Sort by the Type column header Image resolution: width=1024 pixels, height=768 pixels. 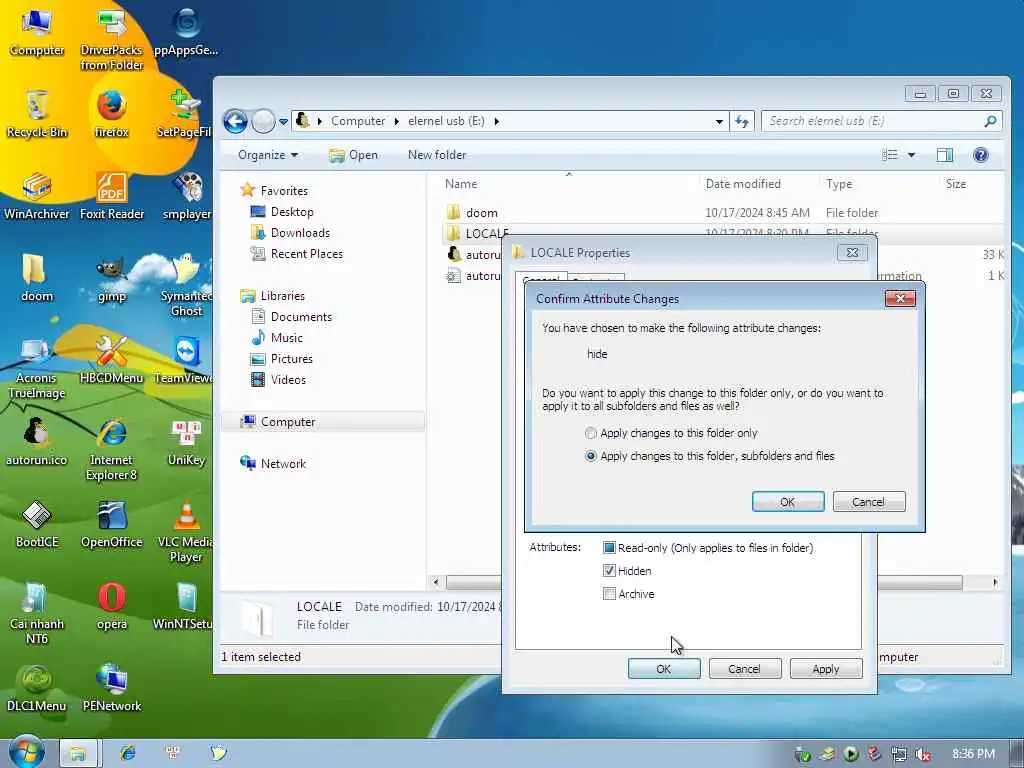coord(839,184)
